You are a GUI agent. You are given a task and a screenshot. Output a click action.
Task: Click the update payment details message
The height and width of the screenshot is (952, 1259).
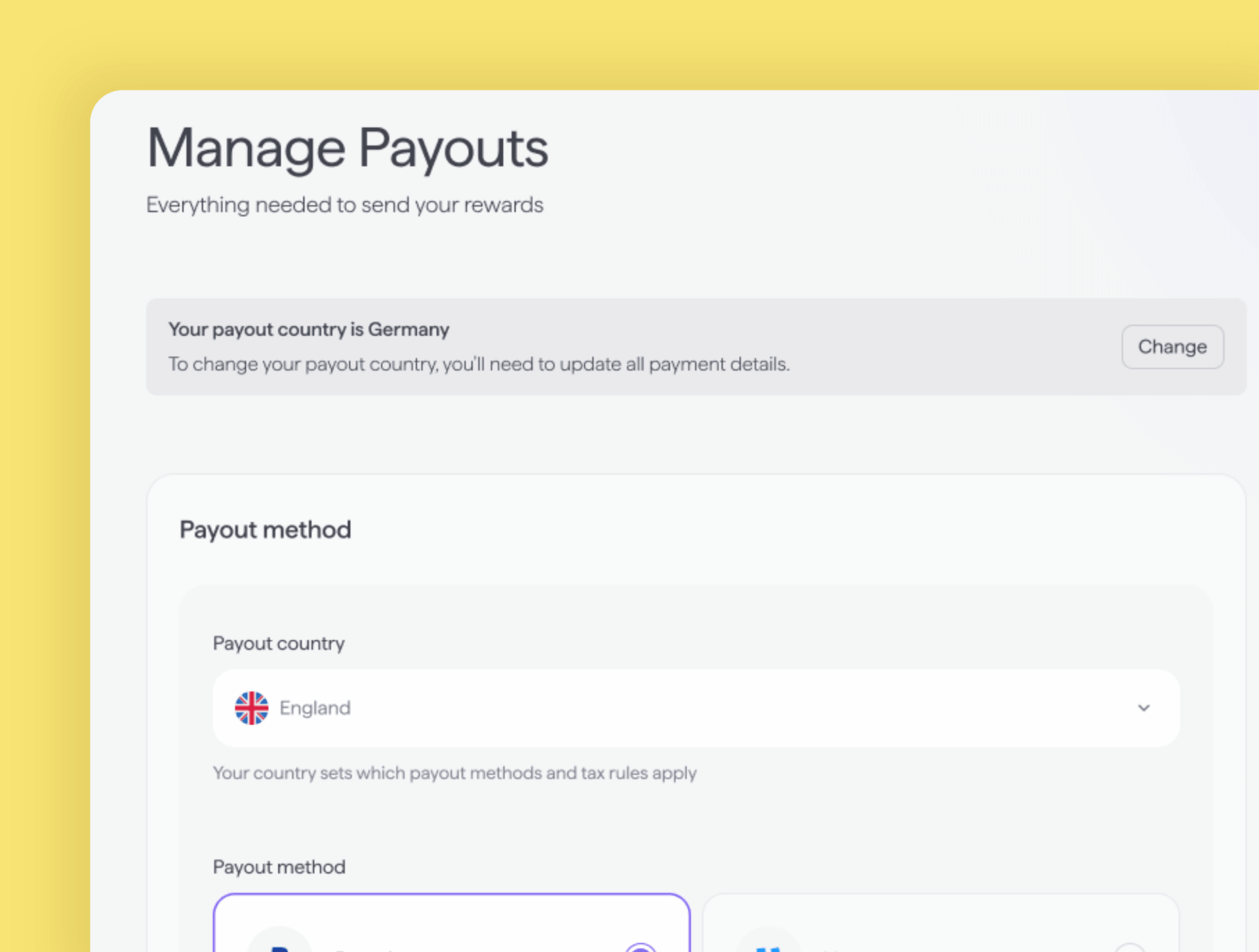(x=479, y=364)
